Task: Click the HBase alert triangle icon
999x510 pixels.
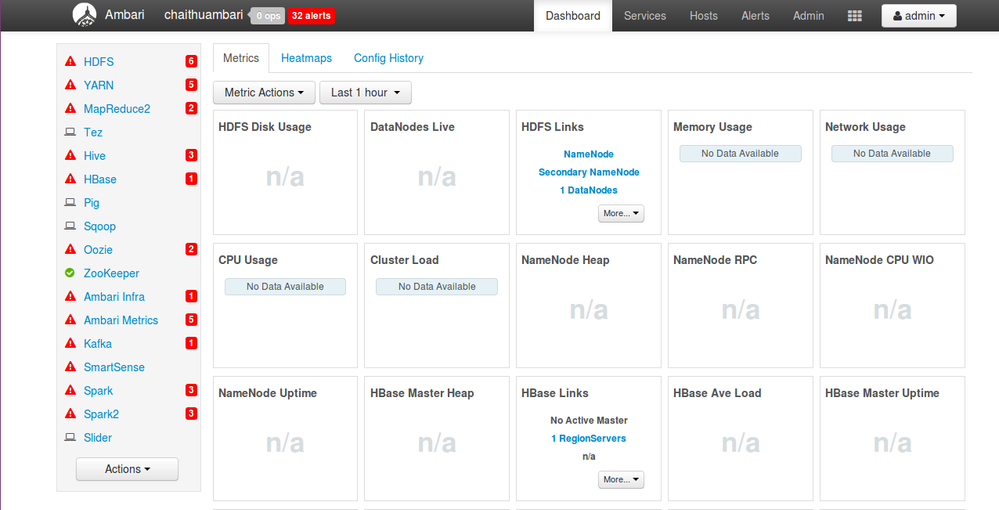Action: point(71,179)
